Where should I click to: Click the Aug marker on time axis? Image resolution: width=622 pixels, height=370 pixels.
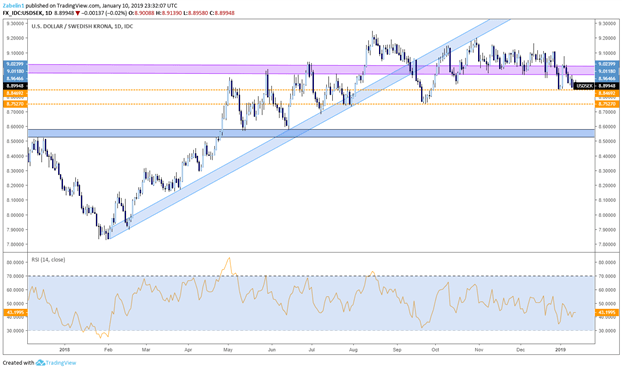353,350
